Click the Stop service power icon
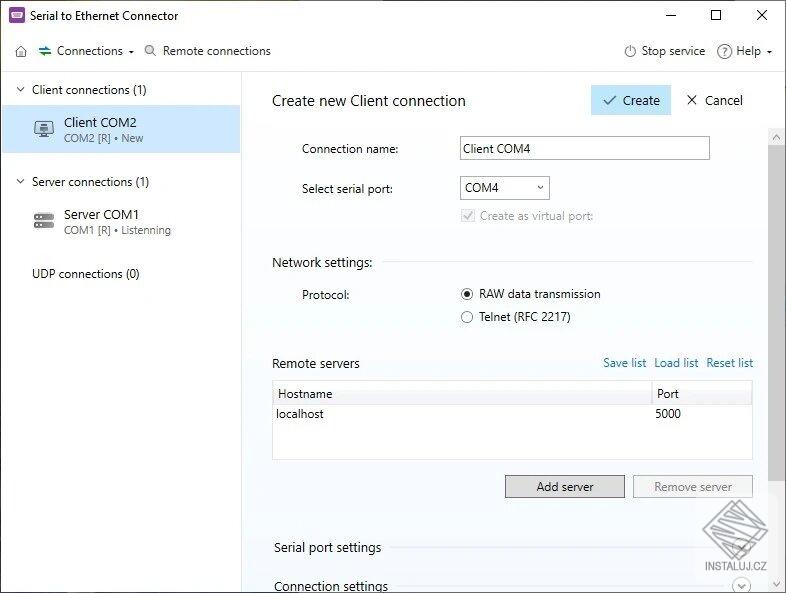 [x=630, y=51]
